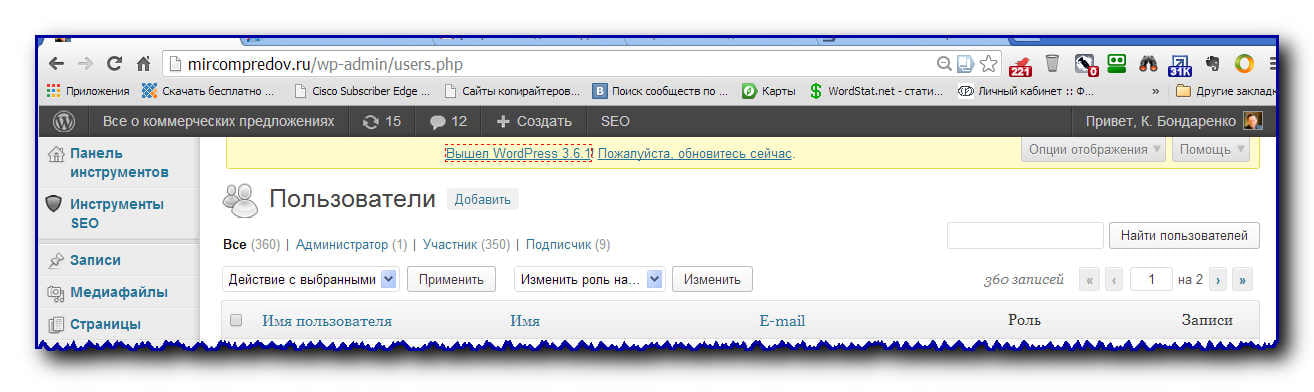
Task: Open Панель инструментов in the sidebar
Action: point(118,163)
